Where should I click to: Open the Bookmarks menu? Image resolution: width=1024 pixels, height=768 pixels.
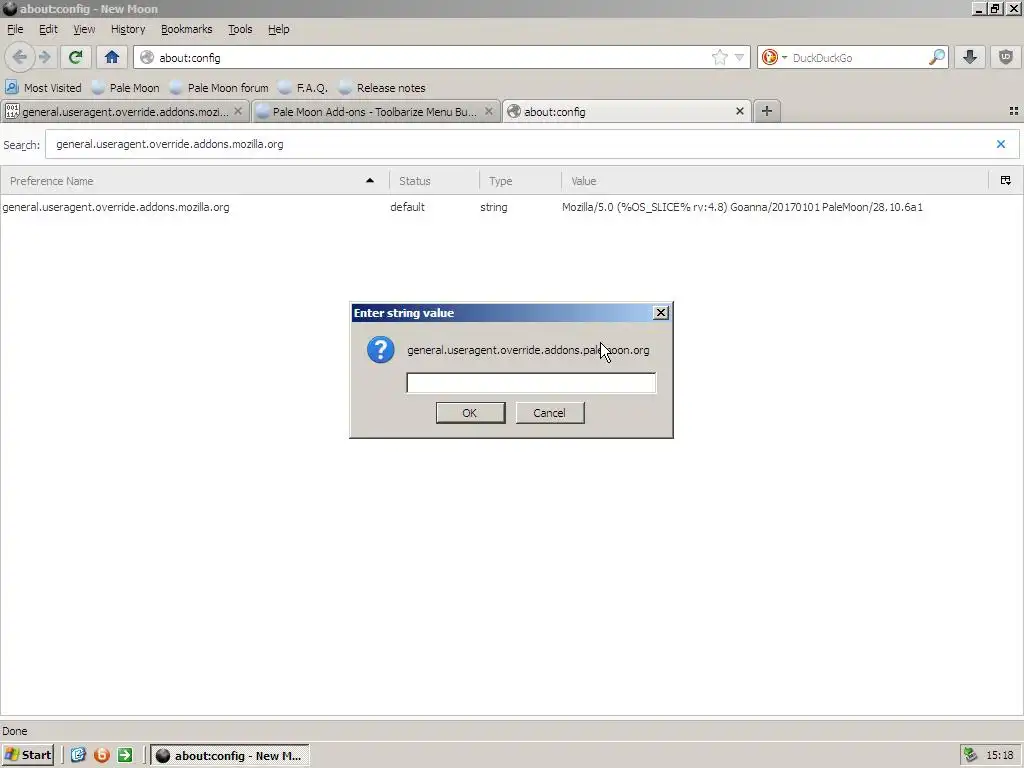tap(187, 29)
